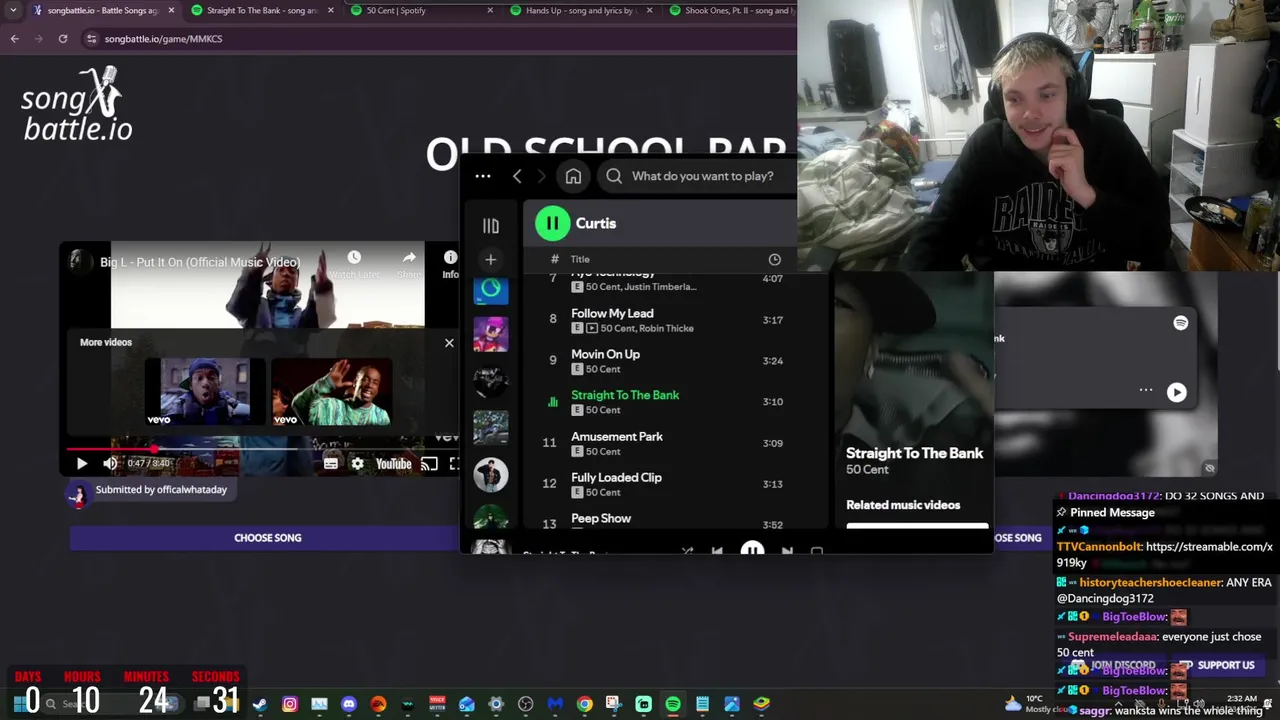Open first vevo suggested video thumbnail
Screen dimensions: 1280x720
pyautogui.click(x=205, y=392)
